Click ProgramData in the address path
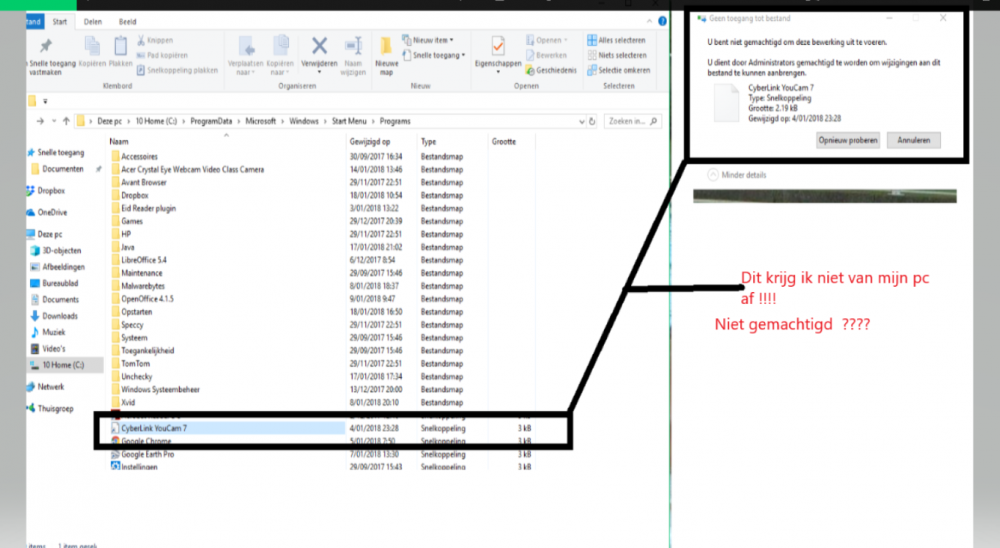 211,121
